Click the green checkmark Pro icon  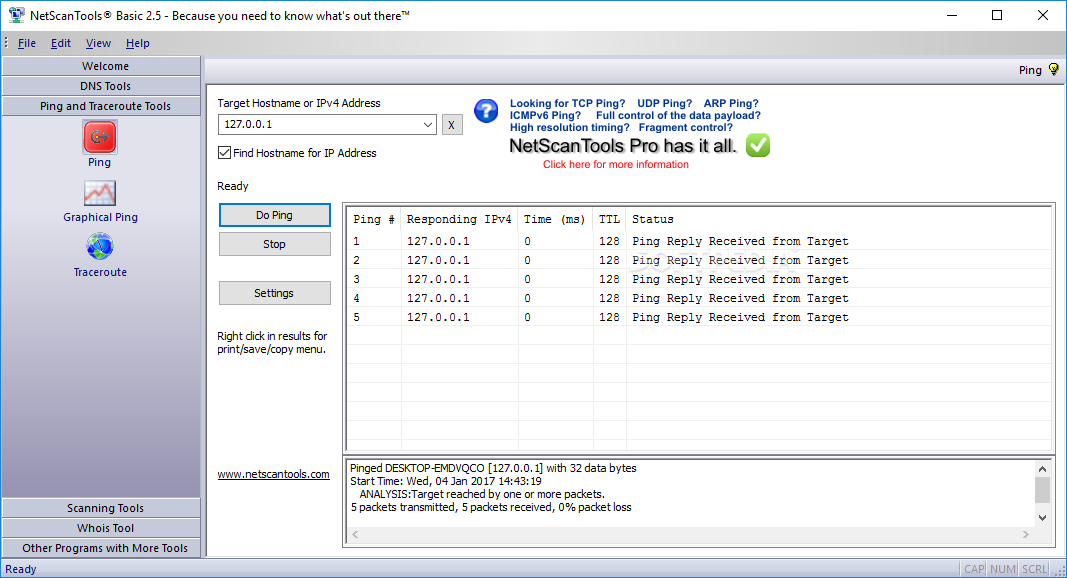(x=757, y=145)
